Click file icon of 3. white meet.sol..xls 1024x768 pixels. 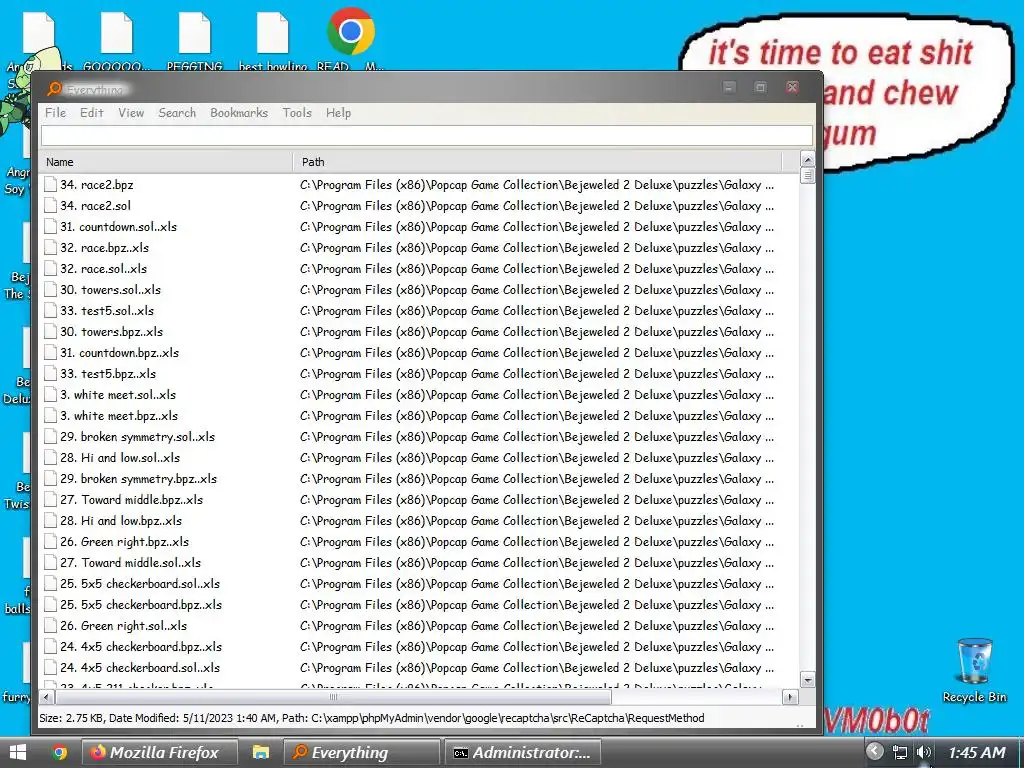[x=50, y=394]
